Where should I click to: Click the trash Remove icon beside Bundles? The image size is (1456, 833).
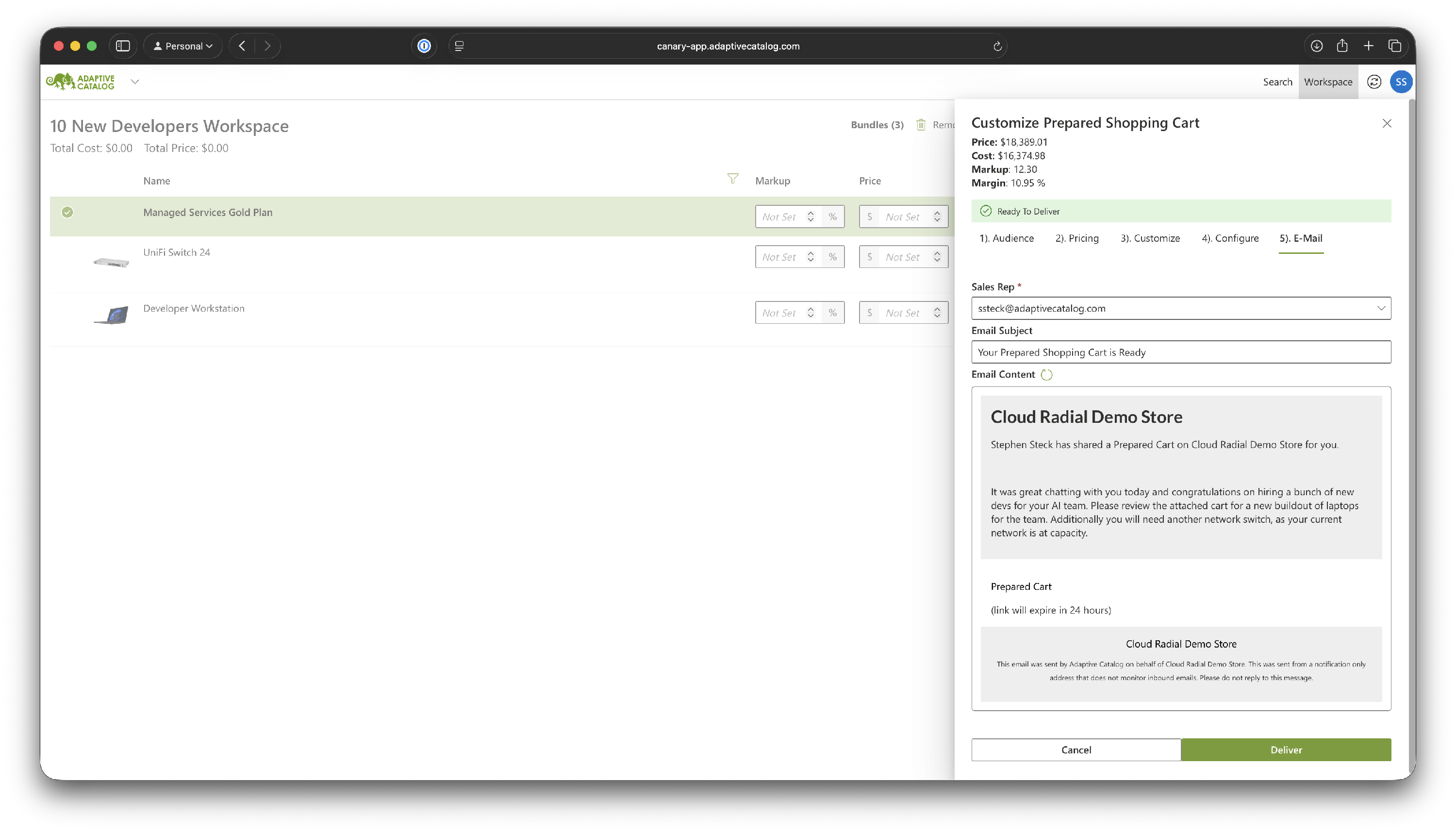[x=921, y=125]
